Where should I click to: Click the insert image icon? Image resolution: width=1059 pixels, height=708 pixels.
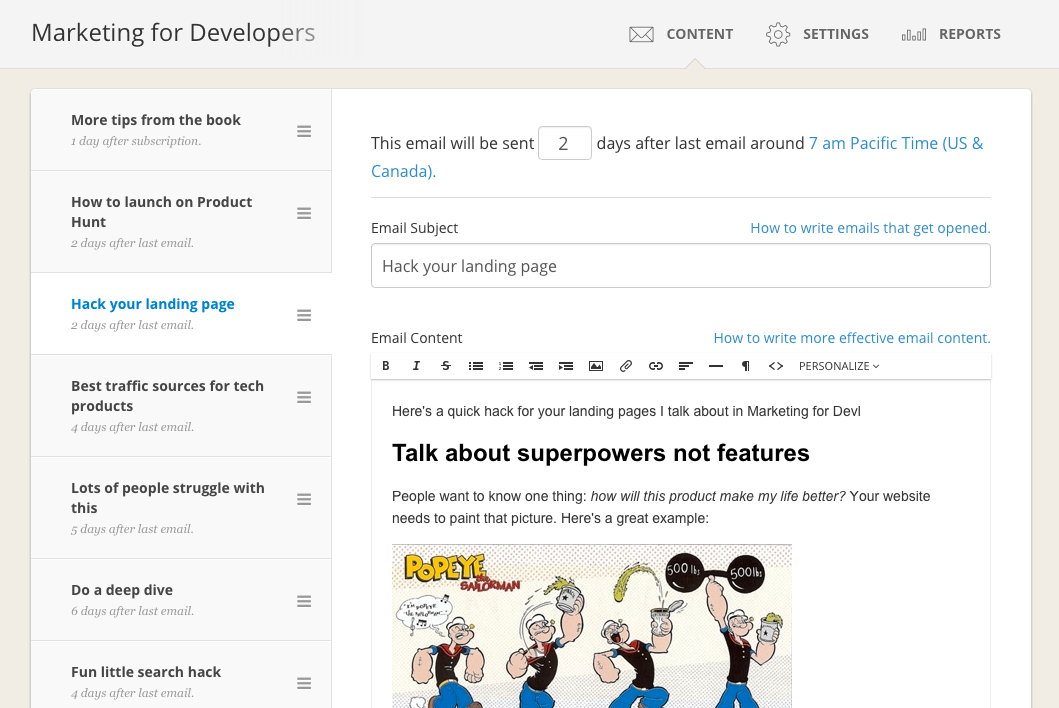[596, 366]
